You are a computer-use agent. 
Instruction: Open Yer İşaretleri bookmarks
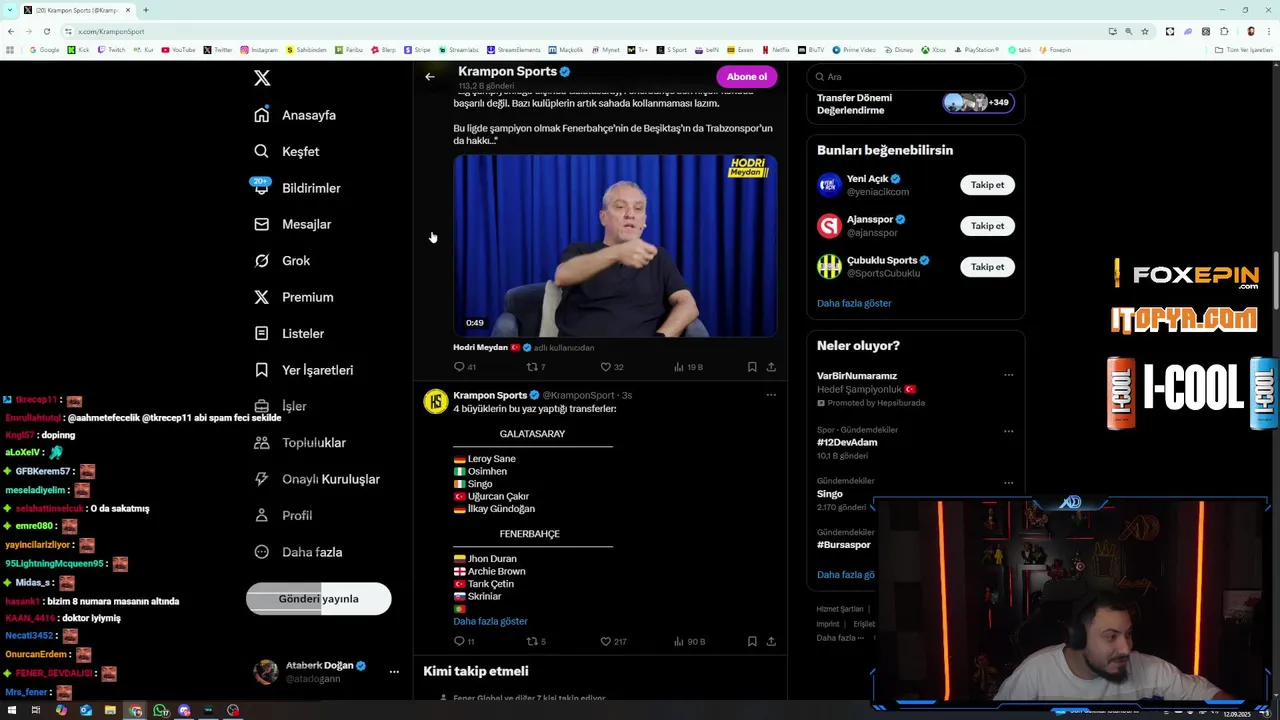303,370
